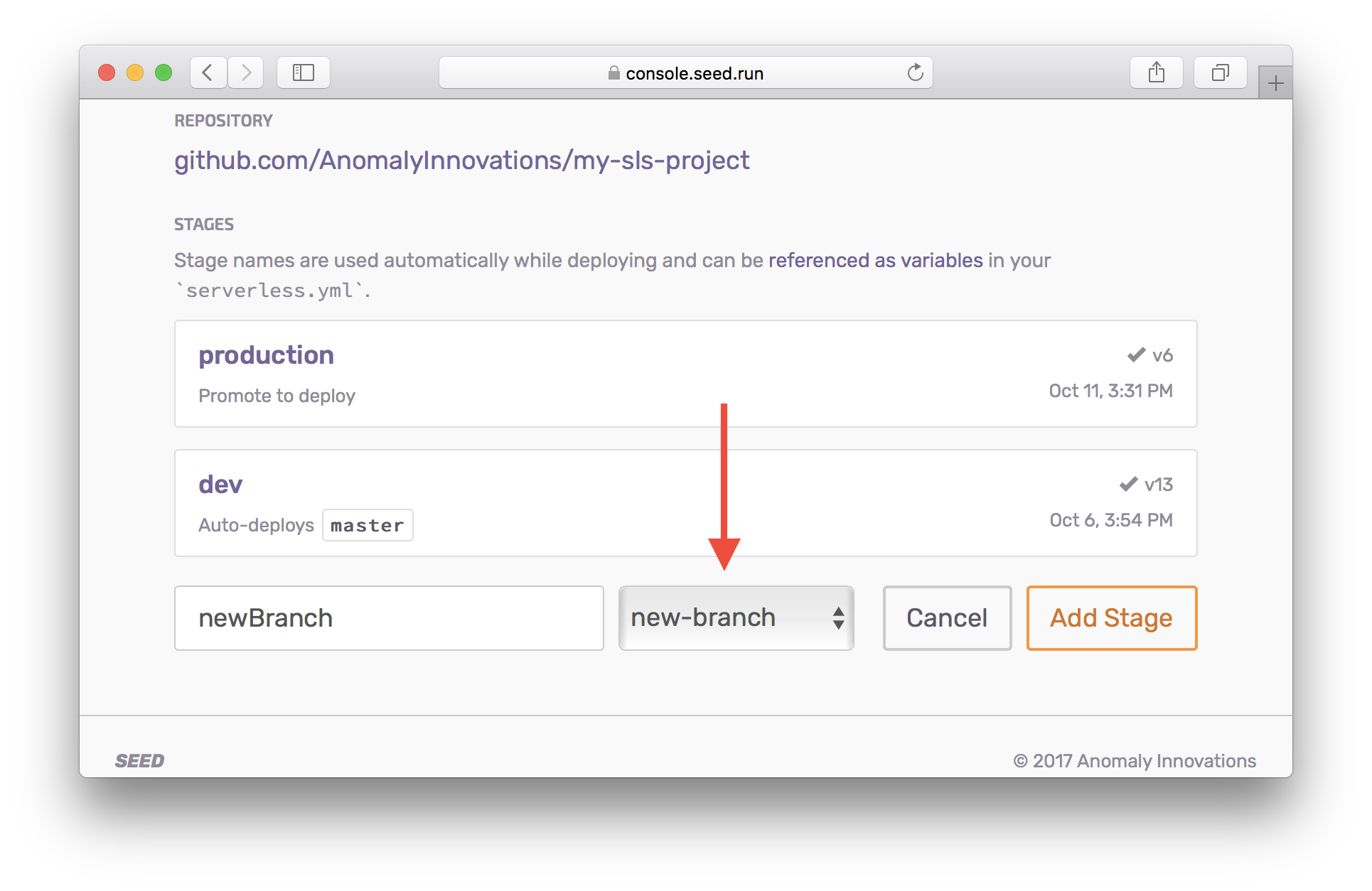Reload the page with refresh icon

pyautogui.click(x=915, y=72)
